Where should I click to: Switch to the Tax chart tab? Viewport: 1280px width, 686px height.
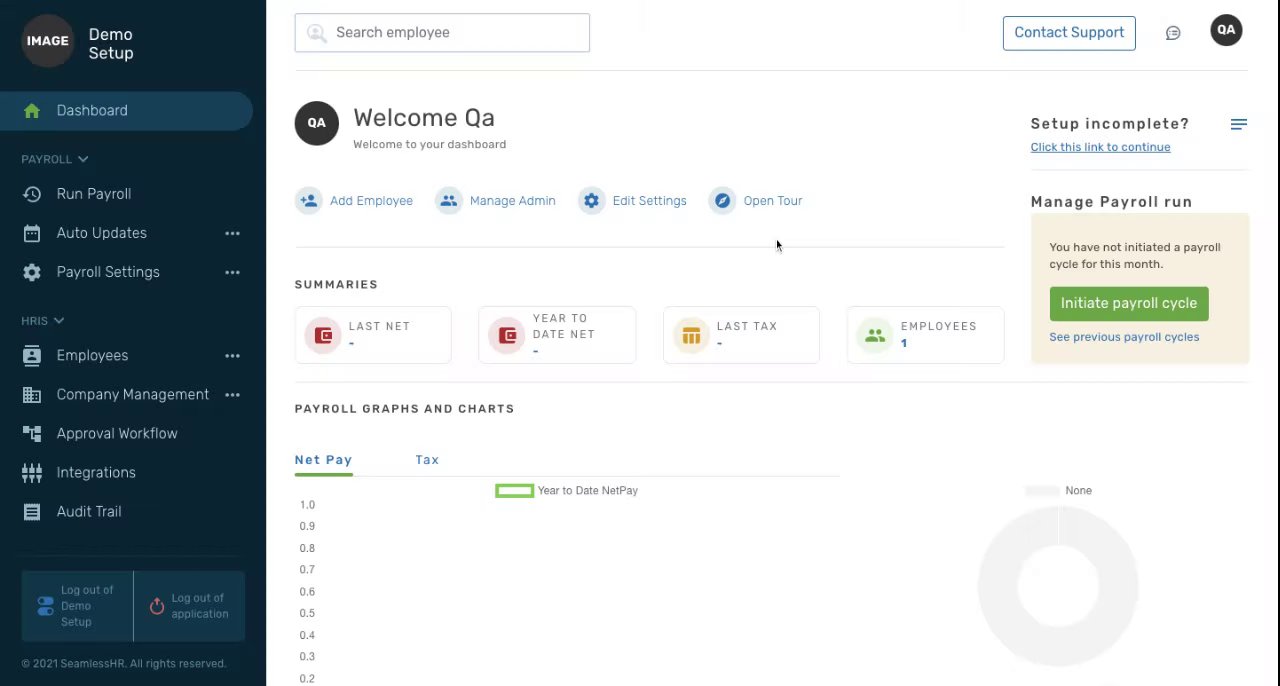pyautogui.click(x=427, y=460)
